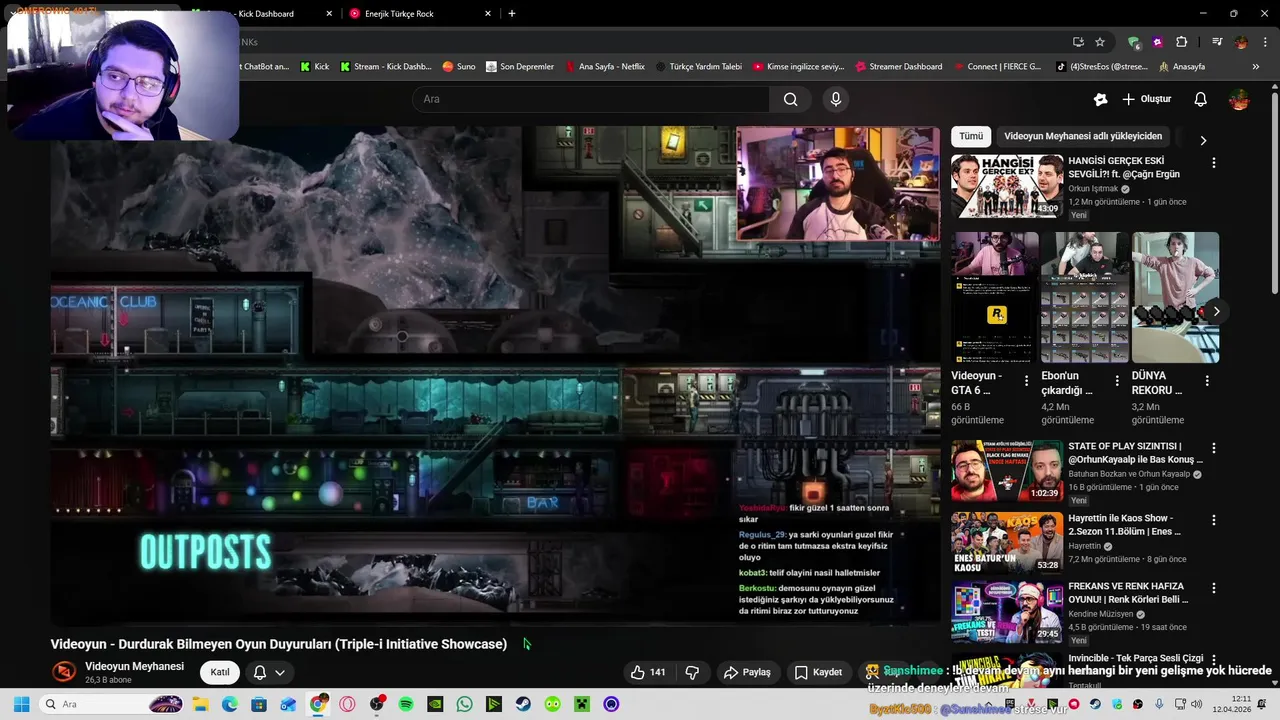Viewport: 1280px width, 720px height.
Task: Open the Suno bookmark
Action: click(459, 67)
